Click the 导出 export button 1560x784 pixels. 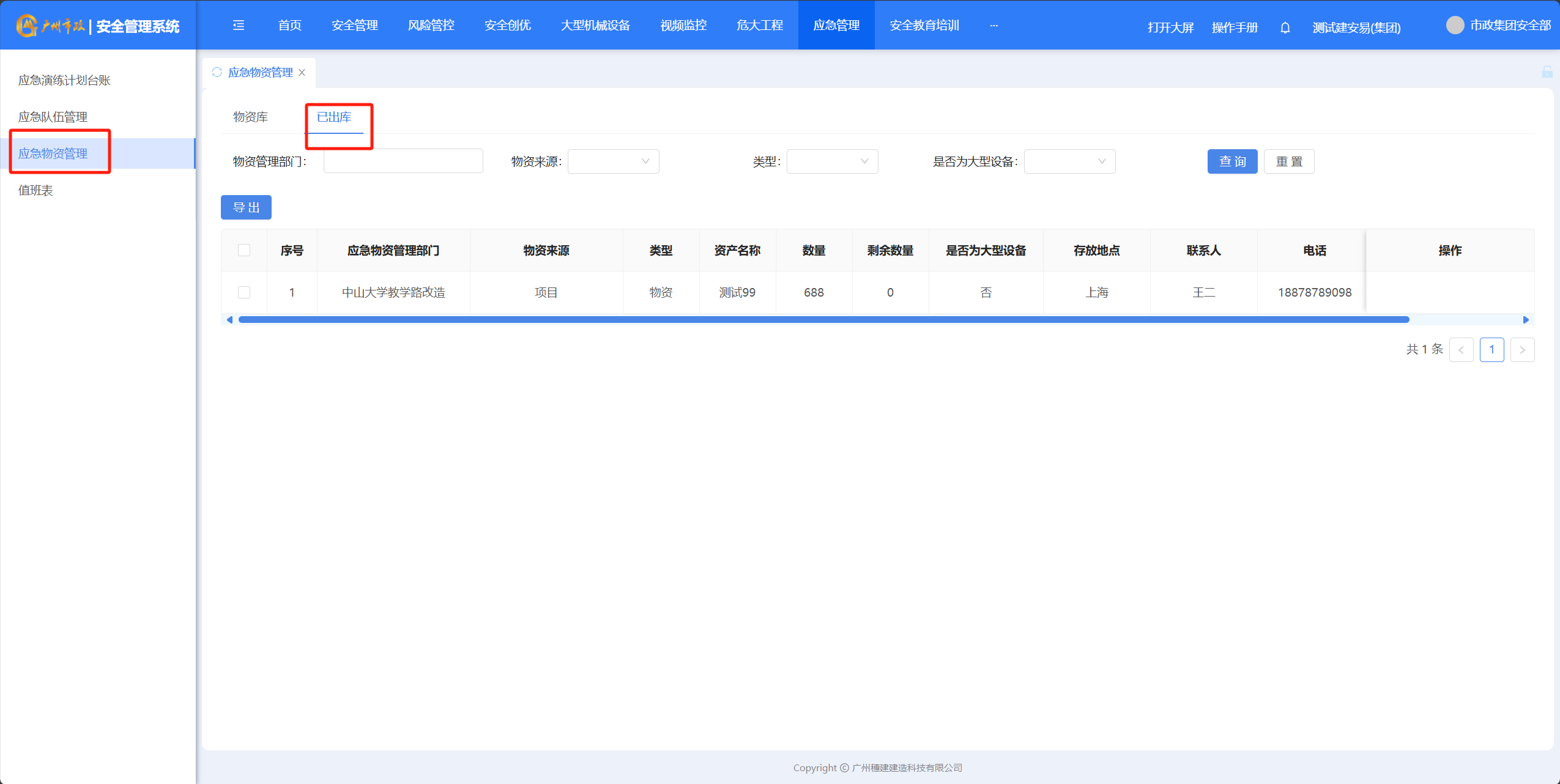(x=246, y=207)
